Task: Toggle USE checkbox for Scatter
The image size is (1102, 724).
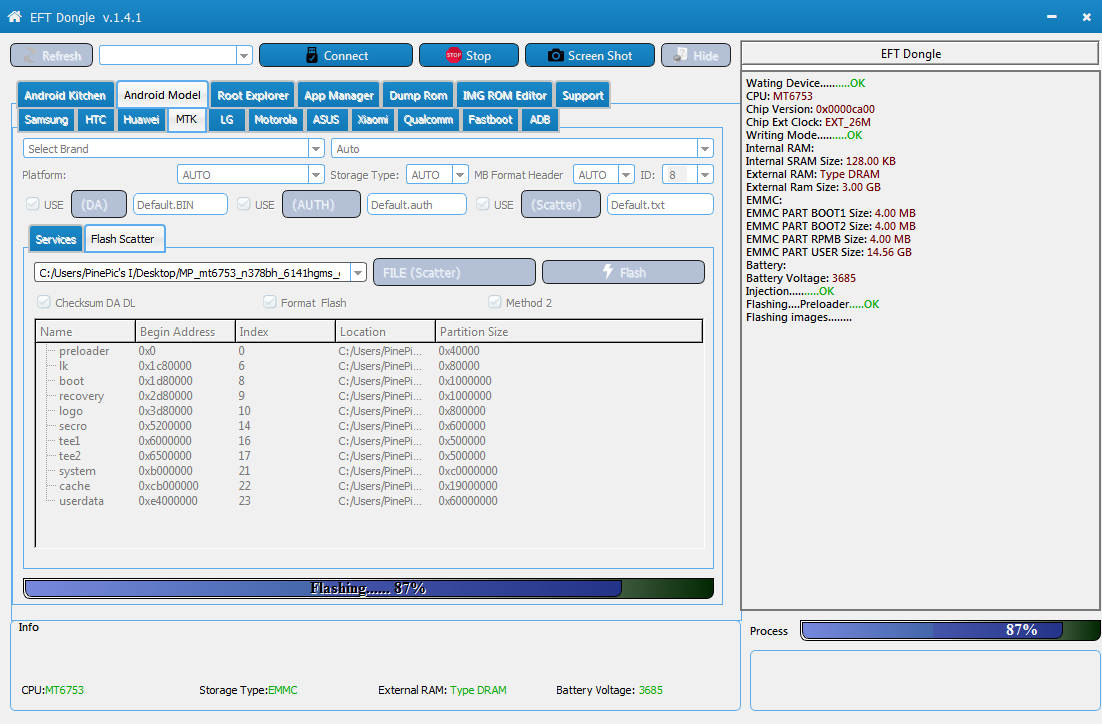Action: pyautogui.click(x=482, y=204)
